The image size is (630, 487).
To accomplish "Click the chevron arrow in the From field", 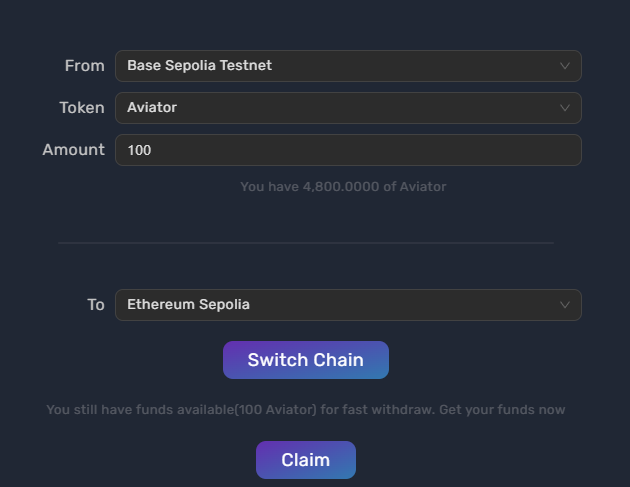I will coord(565,66).
